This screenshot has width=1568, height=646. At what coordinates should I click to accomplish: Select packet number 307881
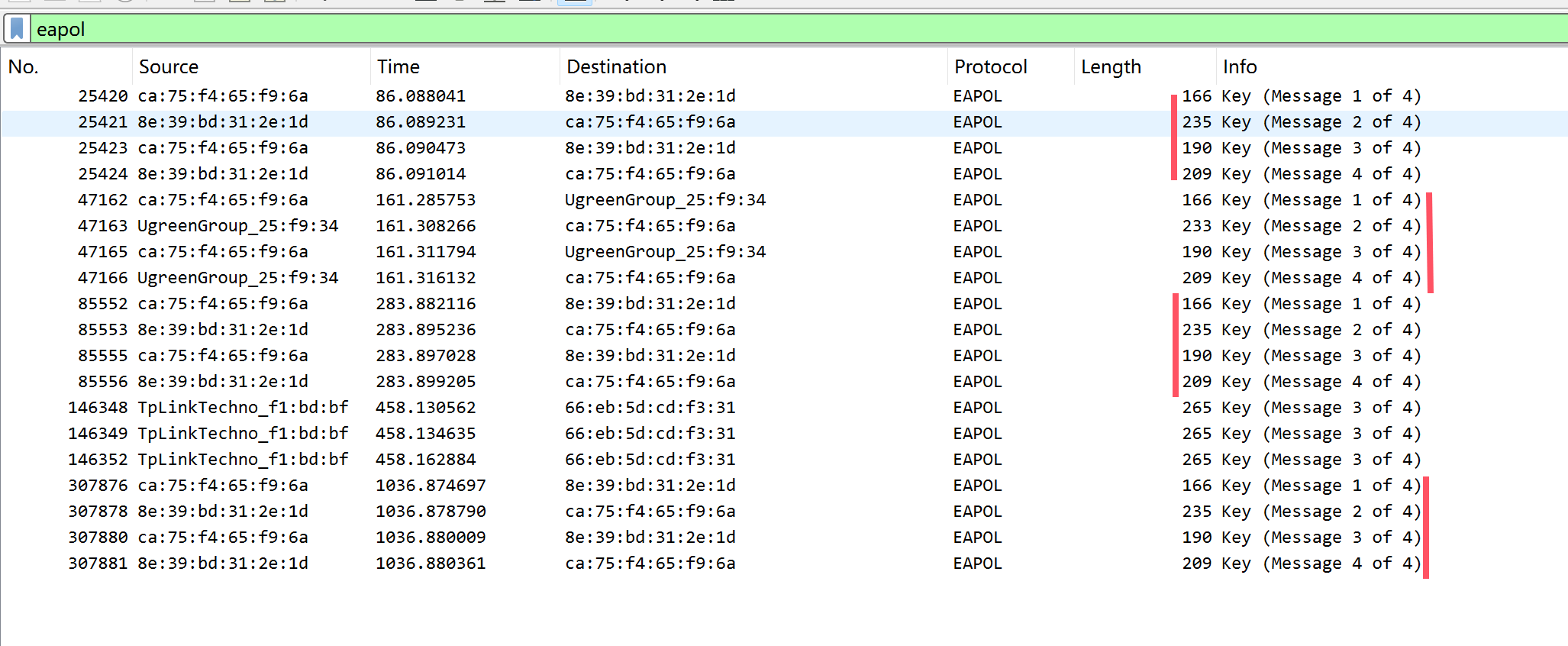(x=784, y=564)
